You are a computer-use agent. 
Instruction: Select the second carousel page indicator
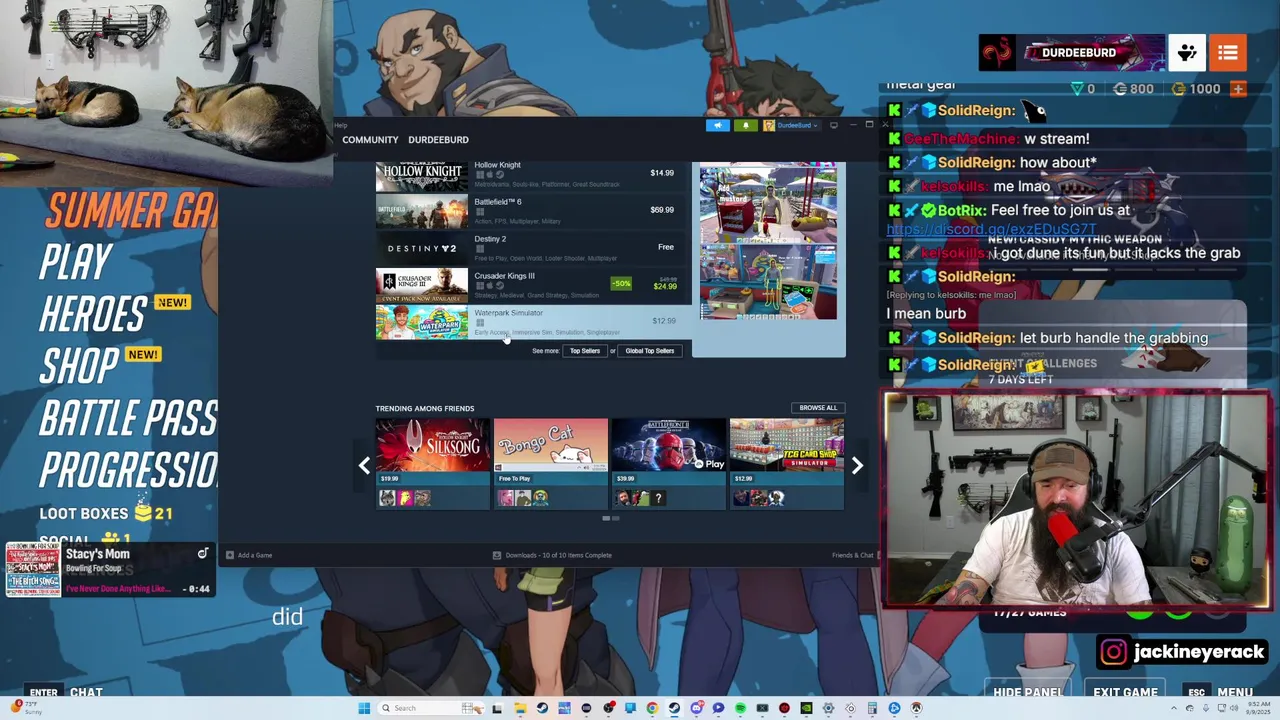tap(615, 519)
